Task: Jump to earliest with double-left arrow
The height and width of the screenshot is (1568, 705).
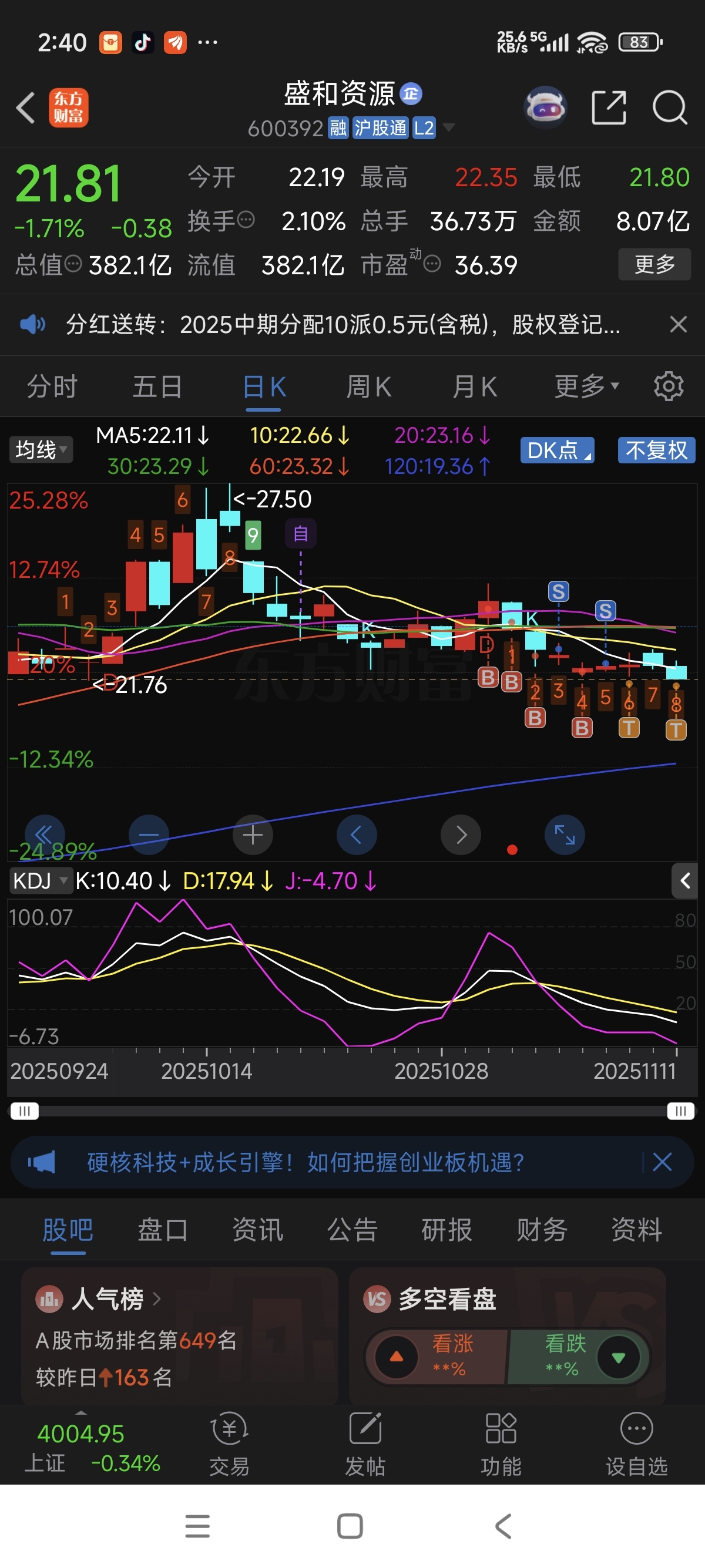Action: (x=45, y=835)
